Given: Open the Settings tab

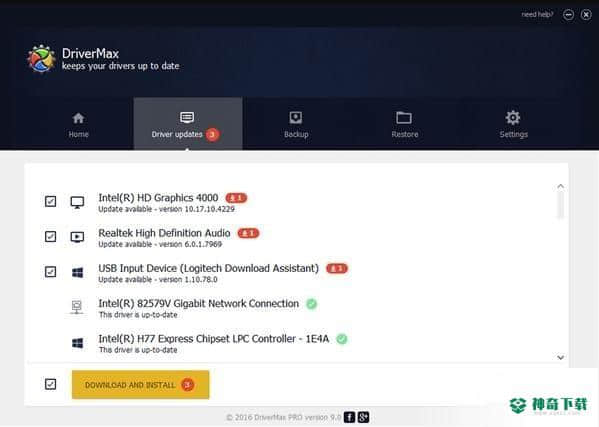Looking at the screenshot, I should tap(513, 125).
